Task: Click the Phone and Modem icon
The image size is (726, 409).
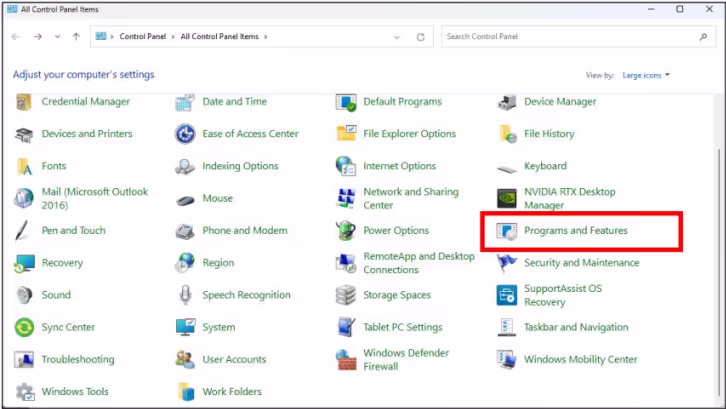Action: point(185,231)
